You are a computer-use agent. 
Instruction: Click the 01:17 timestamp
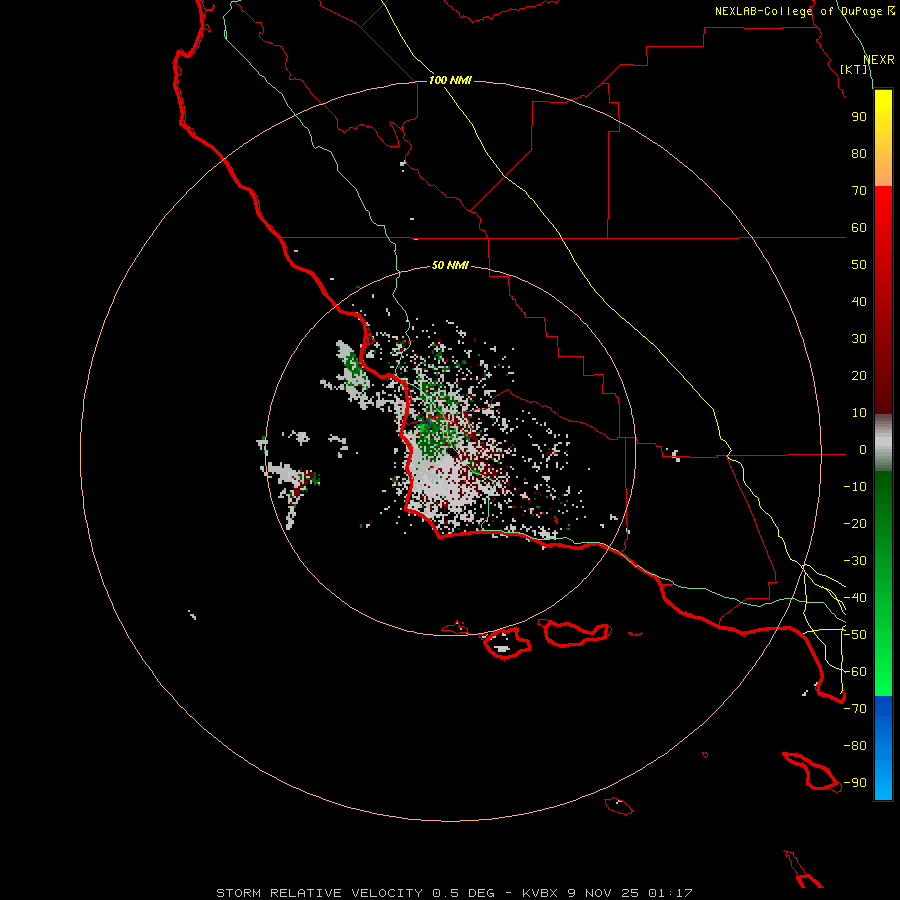point(670,893)
